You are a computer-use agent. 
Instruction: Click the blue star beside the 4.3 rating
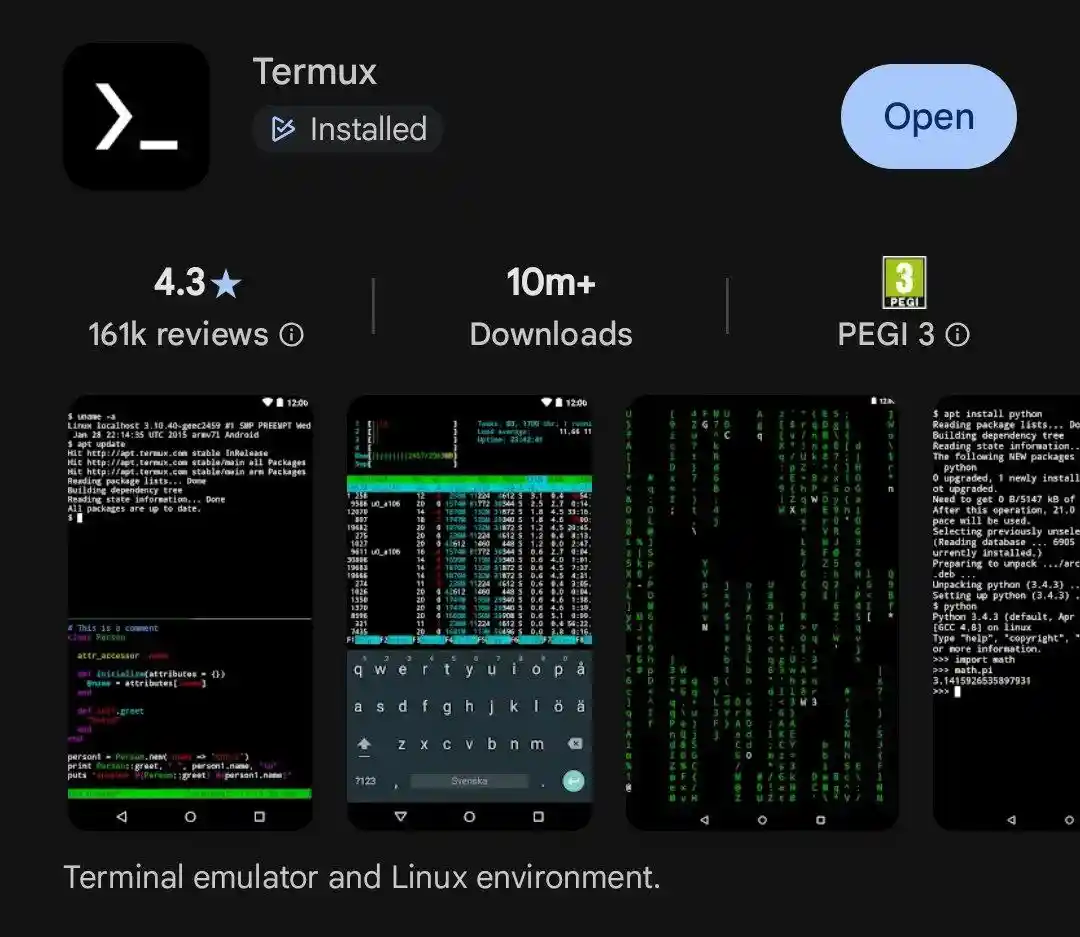click(226, 282)
